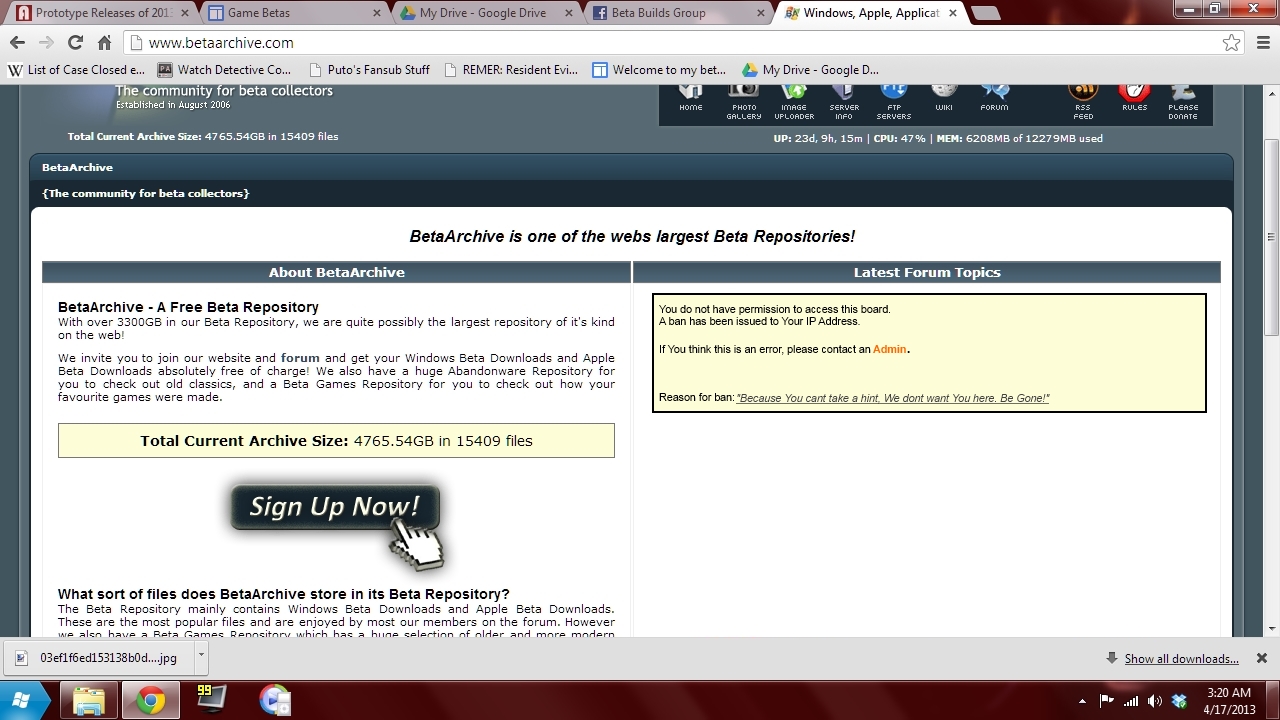Click the About BetaArchive section header

336,272
